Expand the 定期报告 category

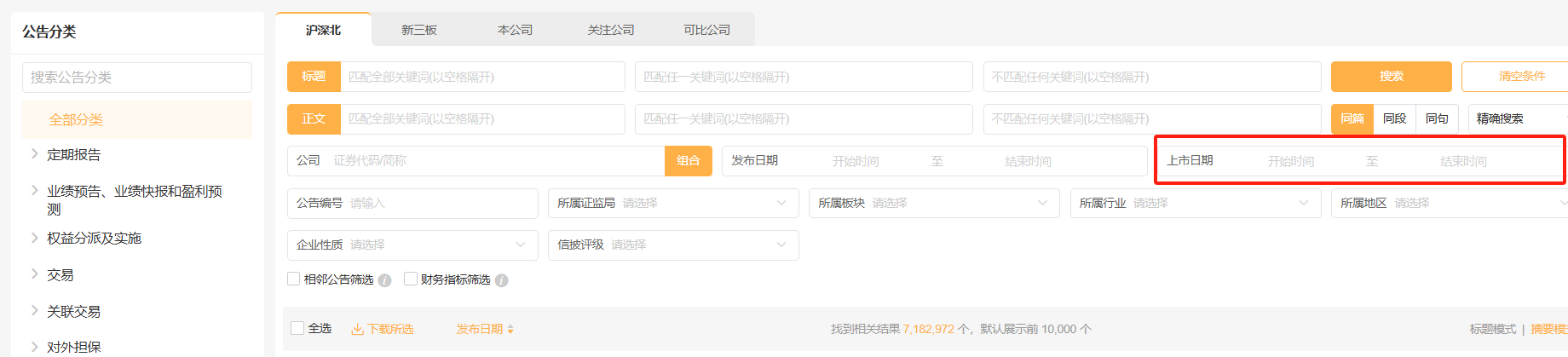pos(34,154)
